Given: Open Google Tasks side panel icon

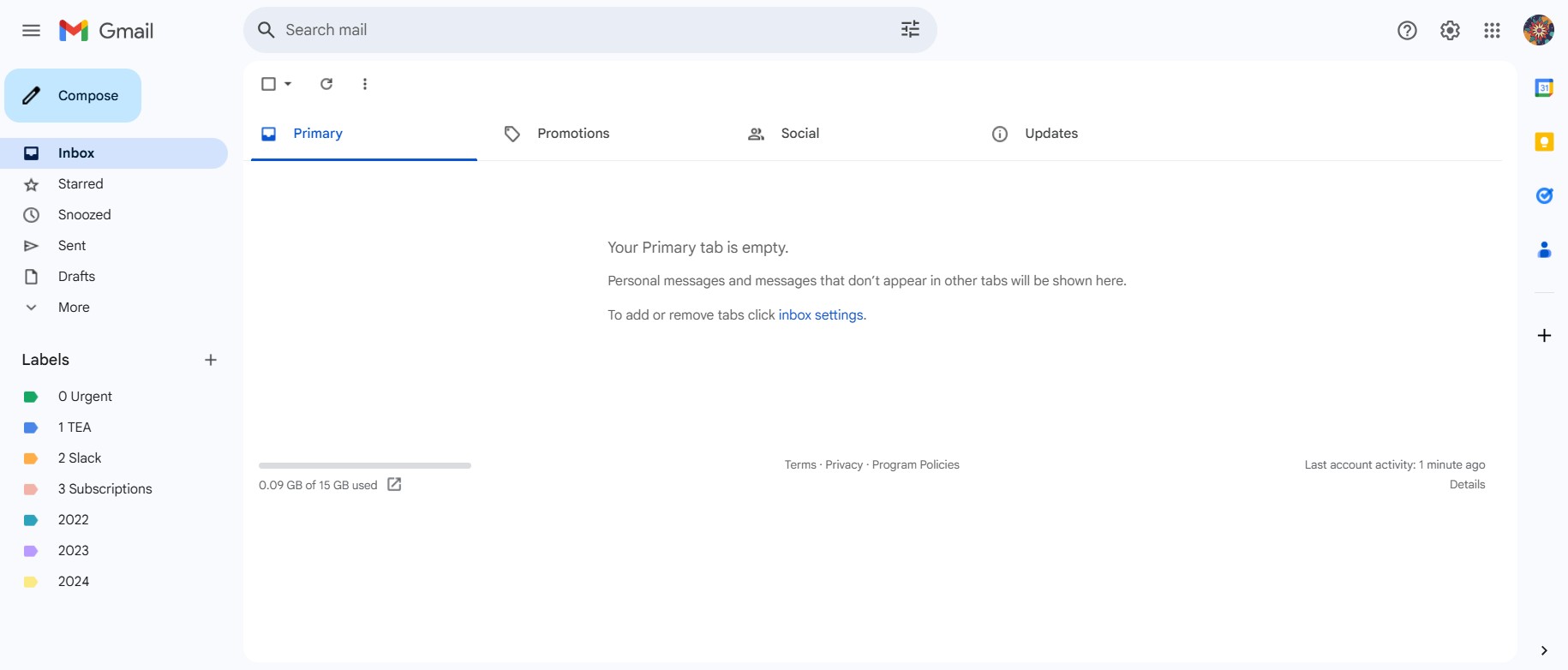Looking at the screenshot, I should 1544,196.
